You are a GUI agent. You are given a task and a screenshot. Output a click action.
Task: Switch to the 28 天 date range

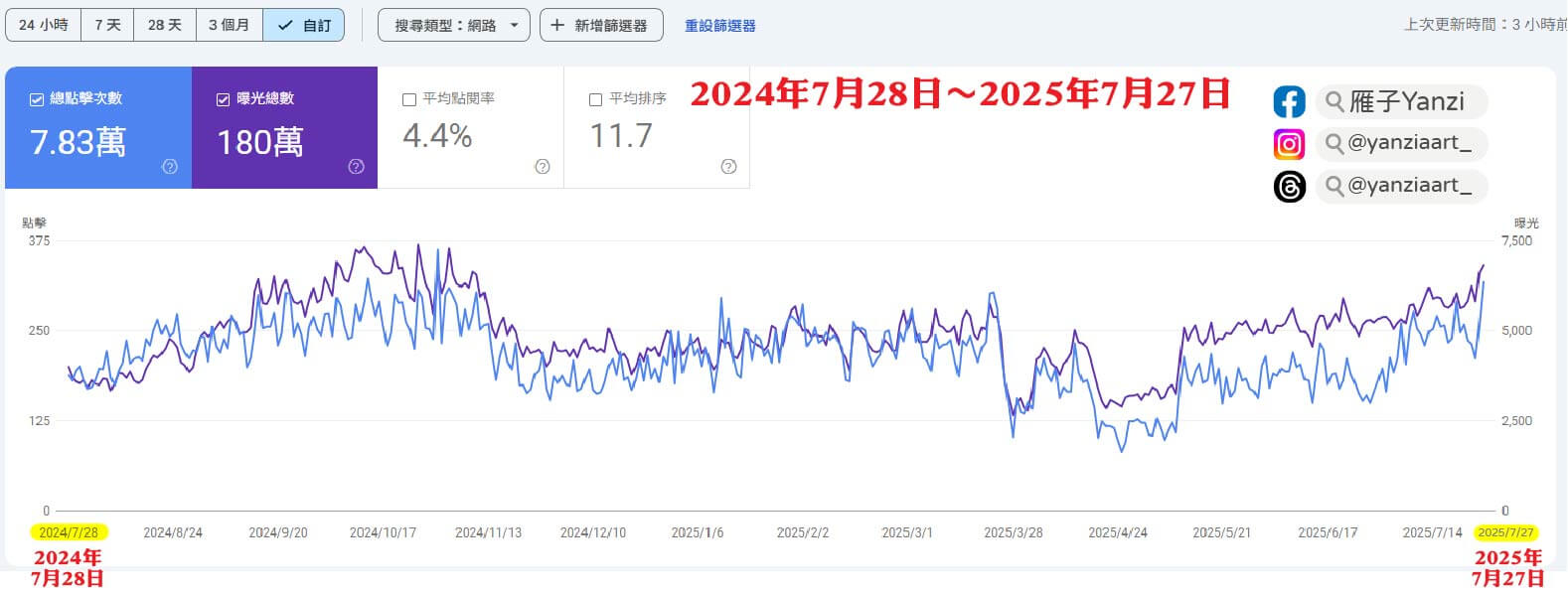pyautogui.click(x=165, y=25)
